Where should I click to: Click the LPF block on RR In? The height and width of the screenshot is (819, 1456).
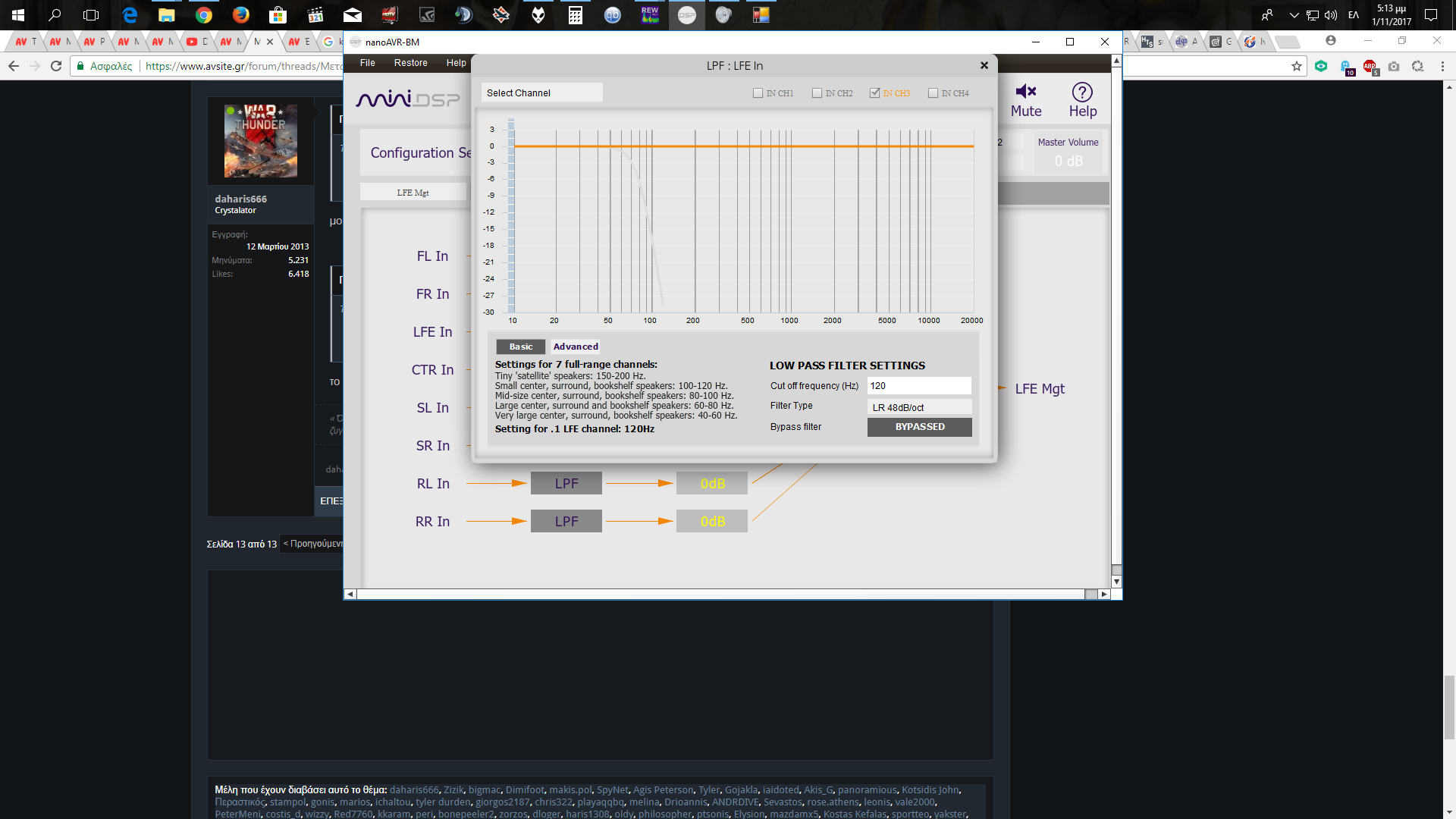[x=566, y=521]
